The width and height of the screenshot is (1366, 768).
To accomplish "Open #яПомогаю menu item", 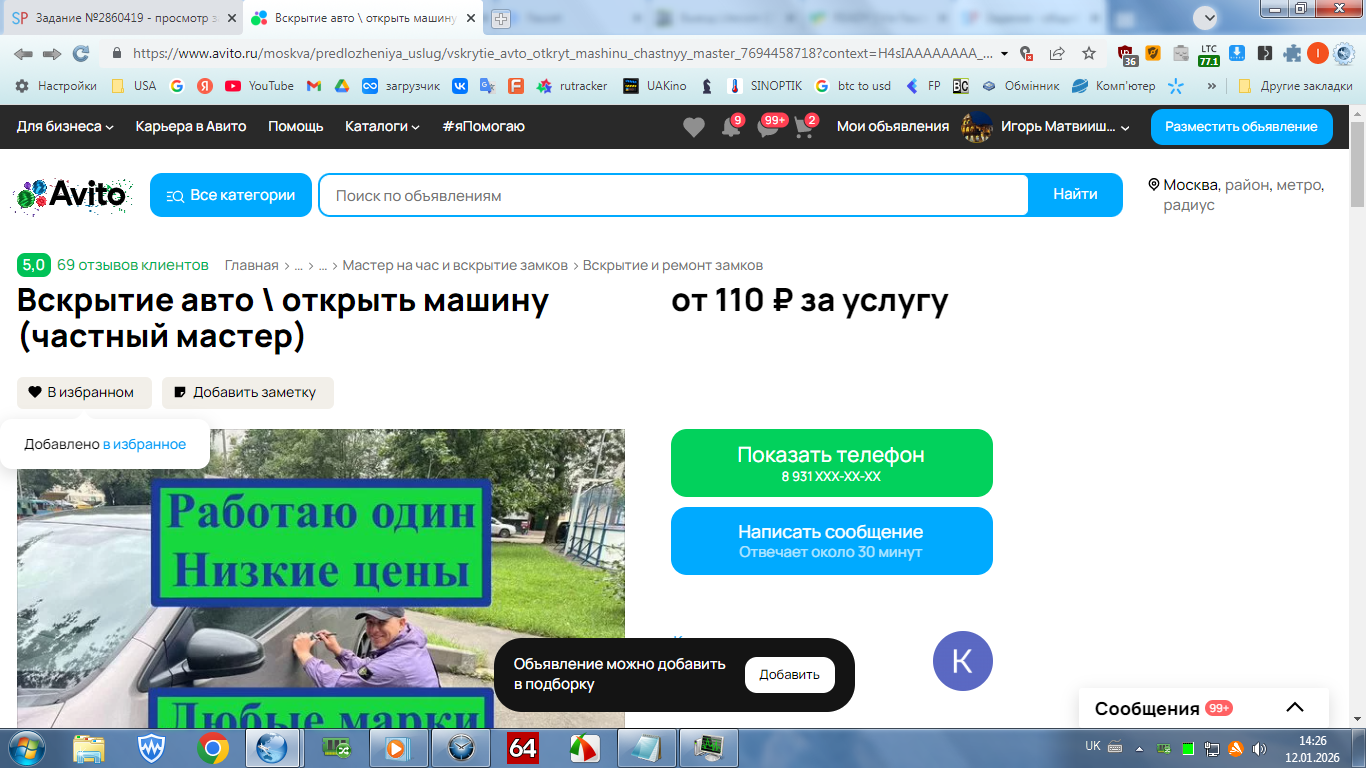I will [483, 127].
